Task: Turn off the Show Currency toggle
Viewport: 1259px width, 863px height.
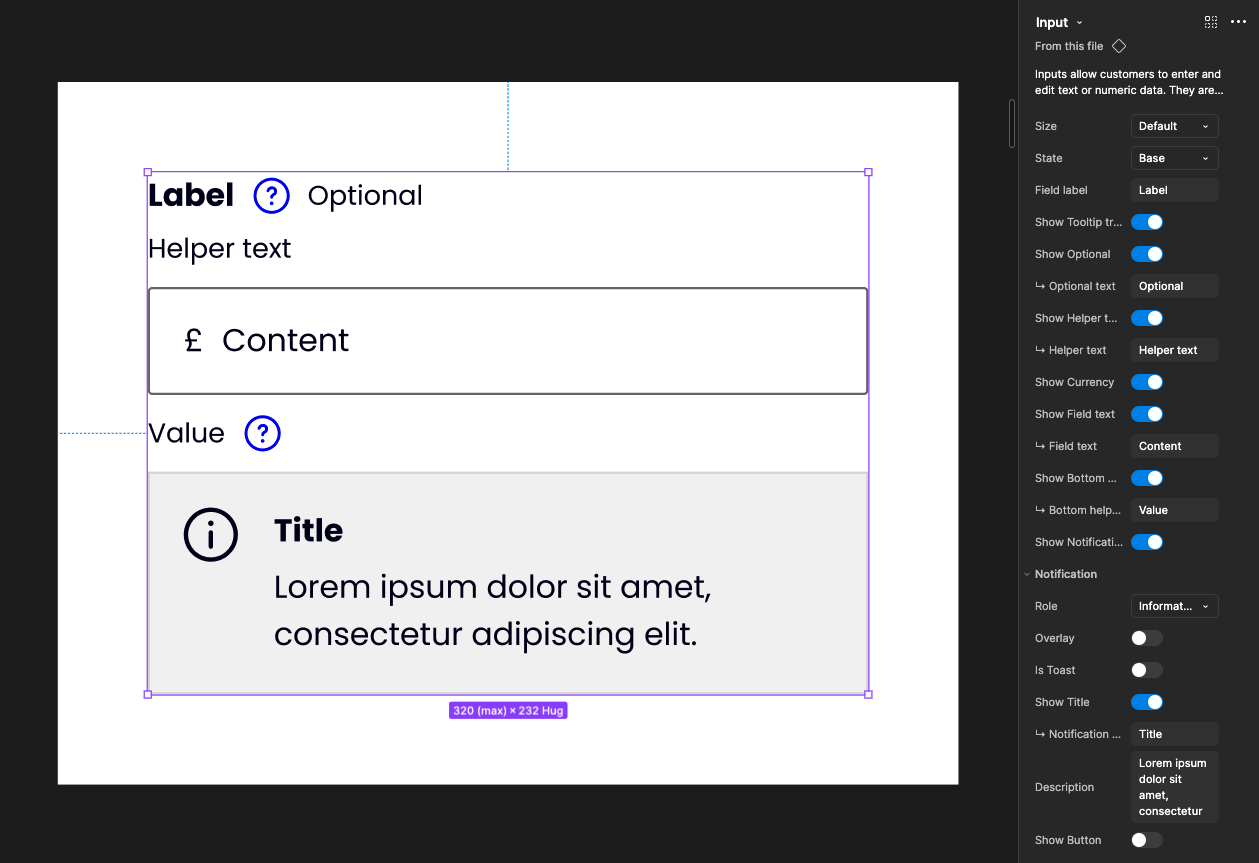Action: click(x=1147, y=382)
